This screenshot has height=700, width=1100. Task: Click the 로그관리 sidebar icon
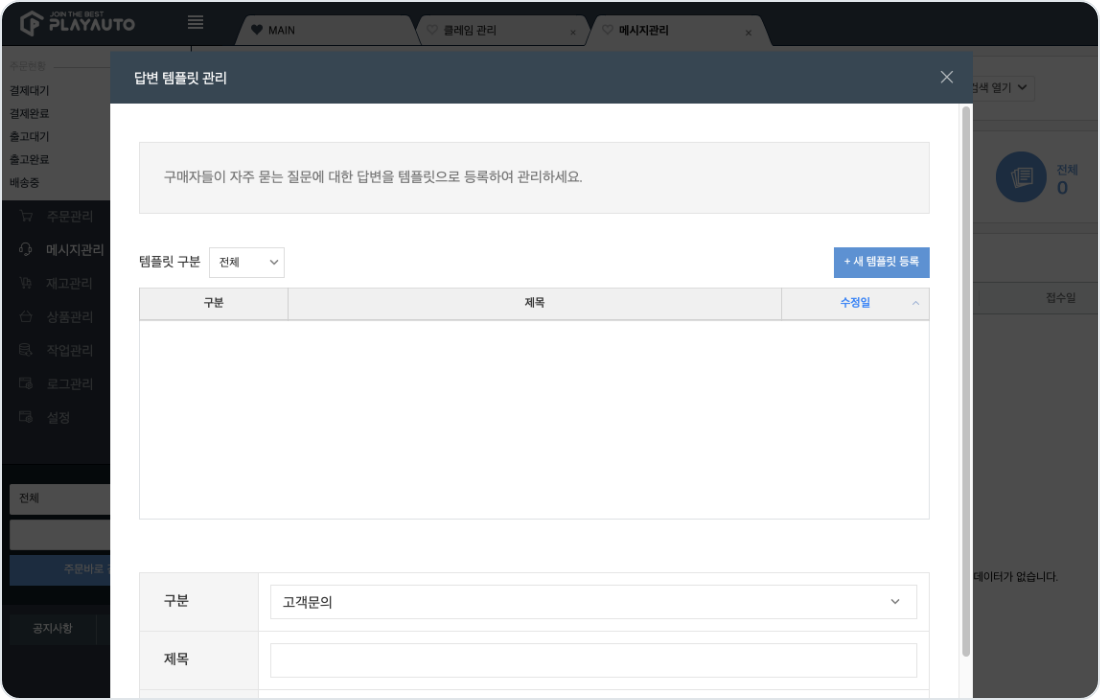pyautogui.click(x=26, y=384)
